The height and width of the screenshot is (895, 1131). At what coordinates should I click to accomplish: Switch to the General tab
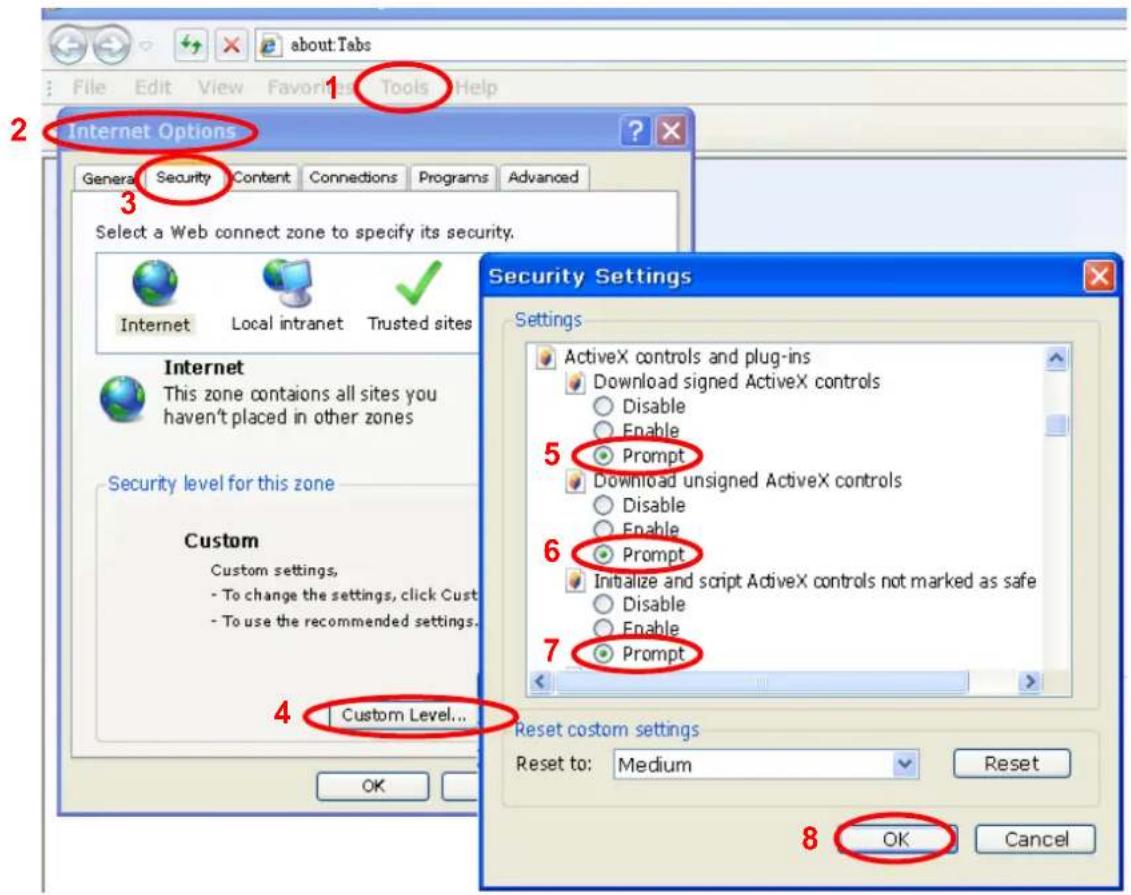point(107,178)
